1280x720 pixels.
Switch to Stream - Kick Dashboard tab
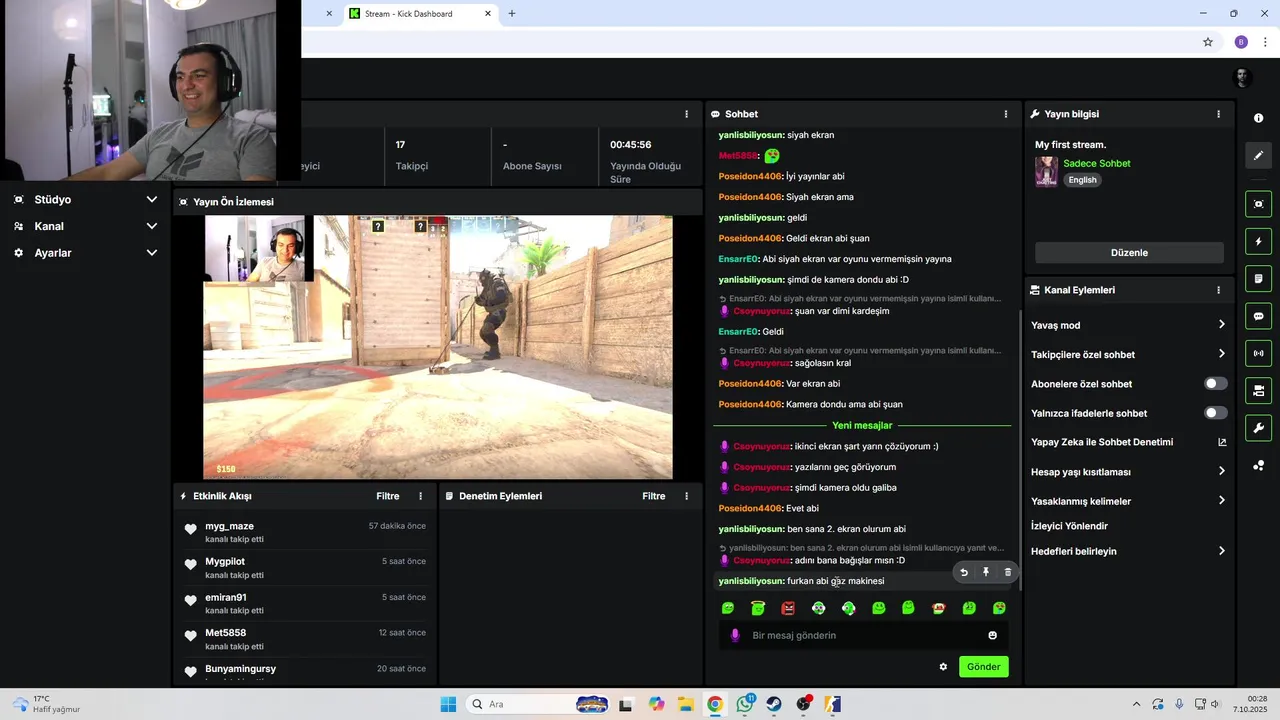click(420, 14)
